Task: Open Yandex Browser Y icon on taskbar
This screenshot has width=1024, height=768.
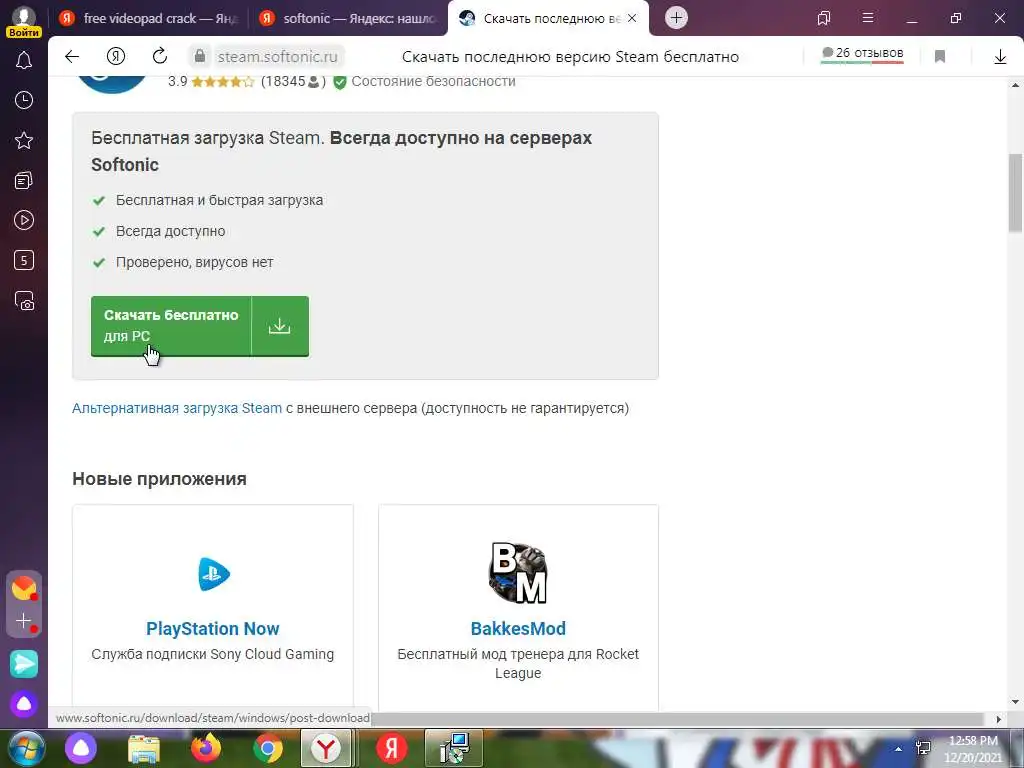Action: point(326,748)
